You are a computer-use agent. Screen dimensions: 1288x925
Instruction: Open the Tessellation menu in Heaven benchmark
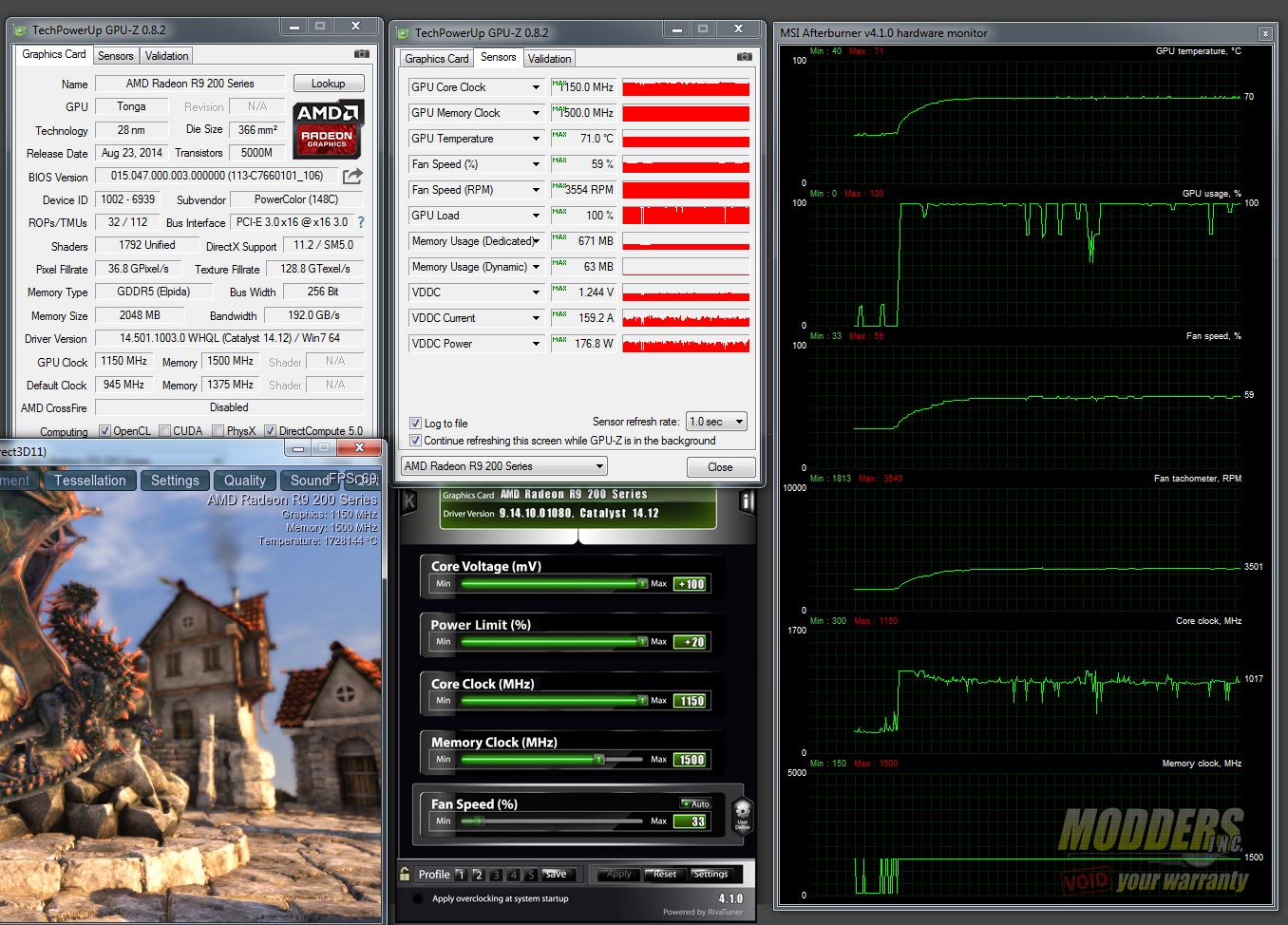click(x=90, y=481)
